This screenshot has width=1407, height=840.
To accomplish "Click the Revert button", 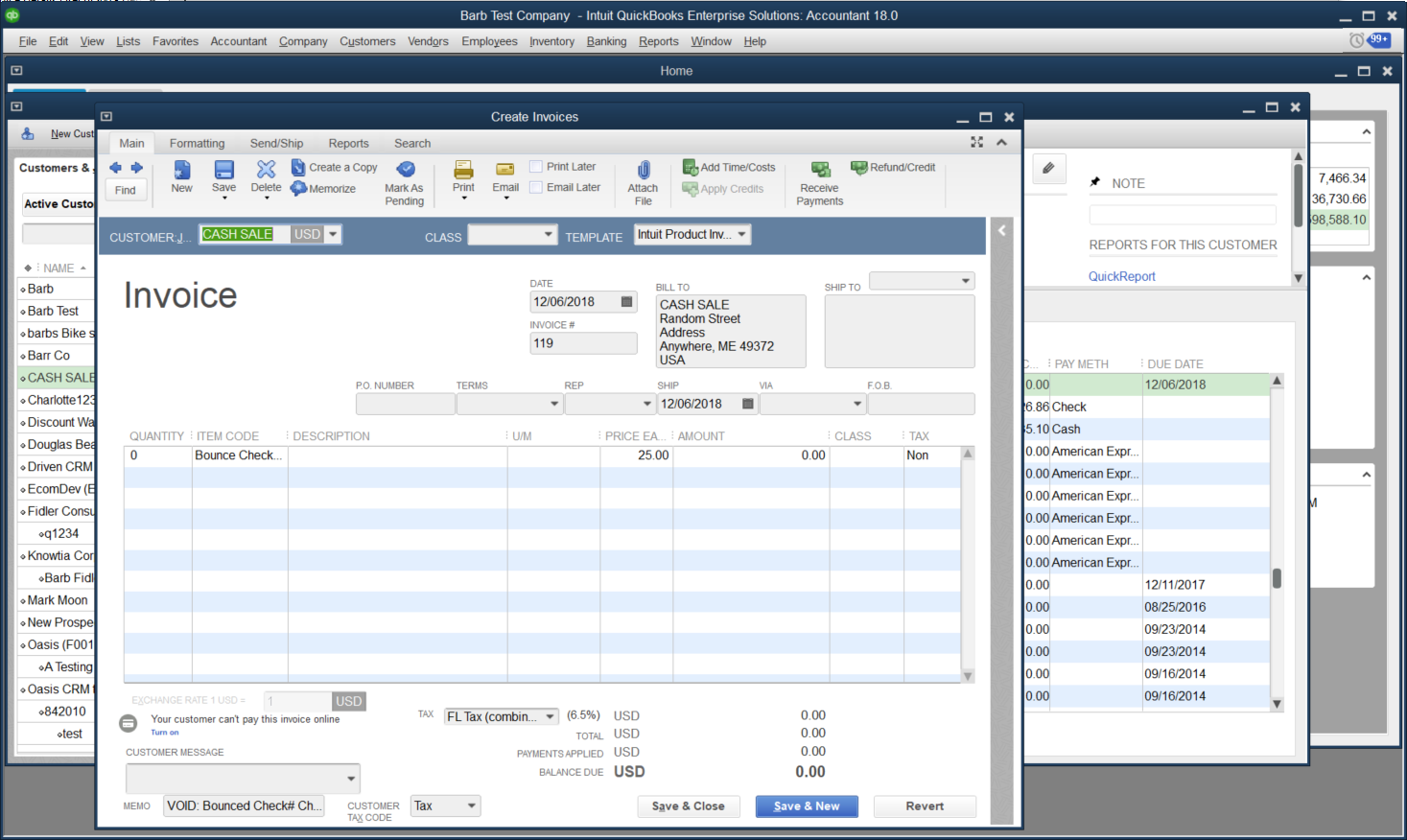I will point(925,806).
